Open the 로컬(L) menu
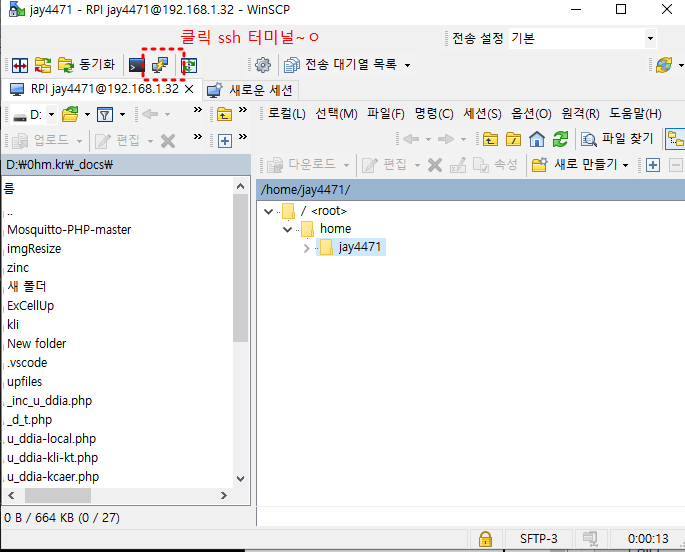Image resolution: width=685 pixels, height=552 pixels. pyautogui.click(x=287, y=114)
